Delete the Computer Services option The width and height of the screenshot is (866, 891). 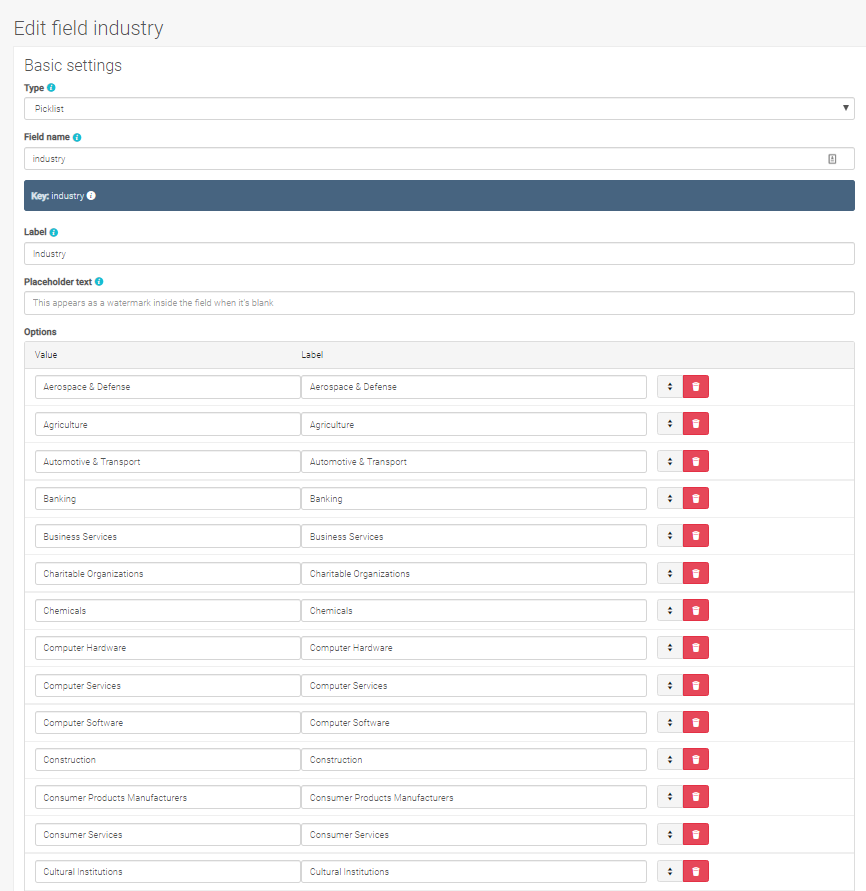pos(696,685)
